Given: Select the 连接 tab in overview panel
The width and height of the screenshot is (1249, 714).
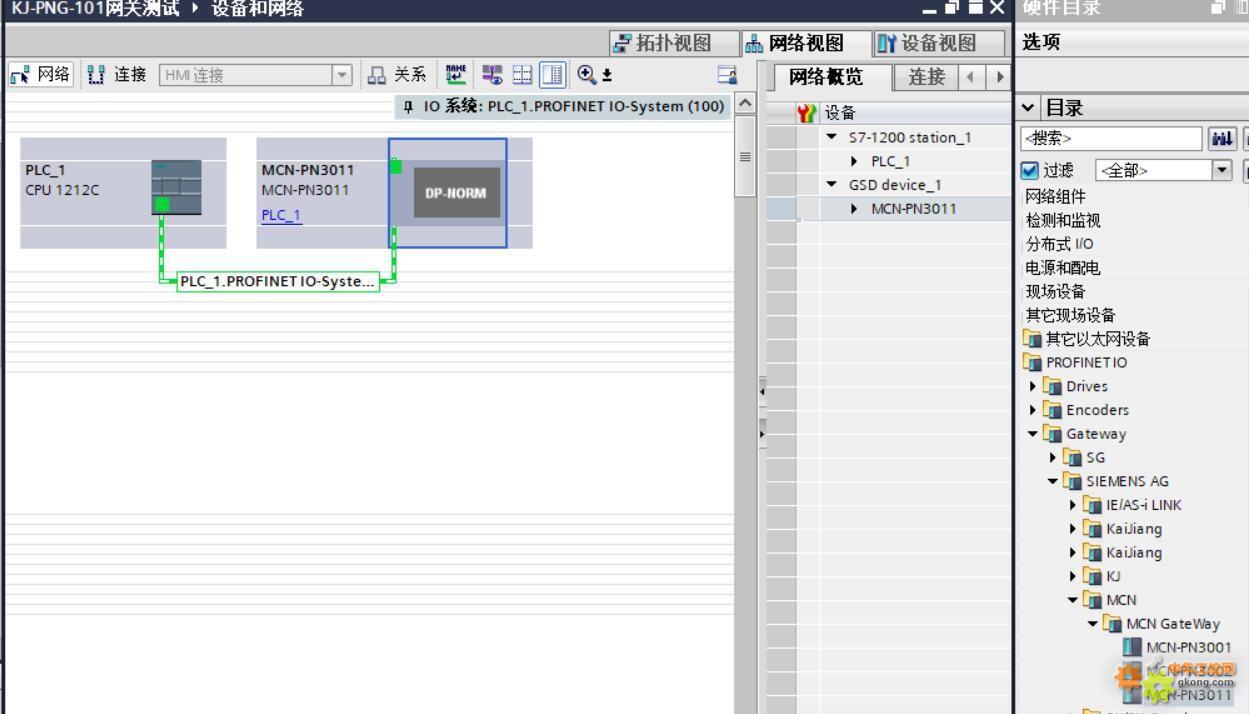Looking at the screenshot, I should click(926, 77).
